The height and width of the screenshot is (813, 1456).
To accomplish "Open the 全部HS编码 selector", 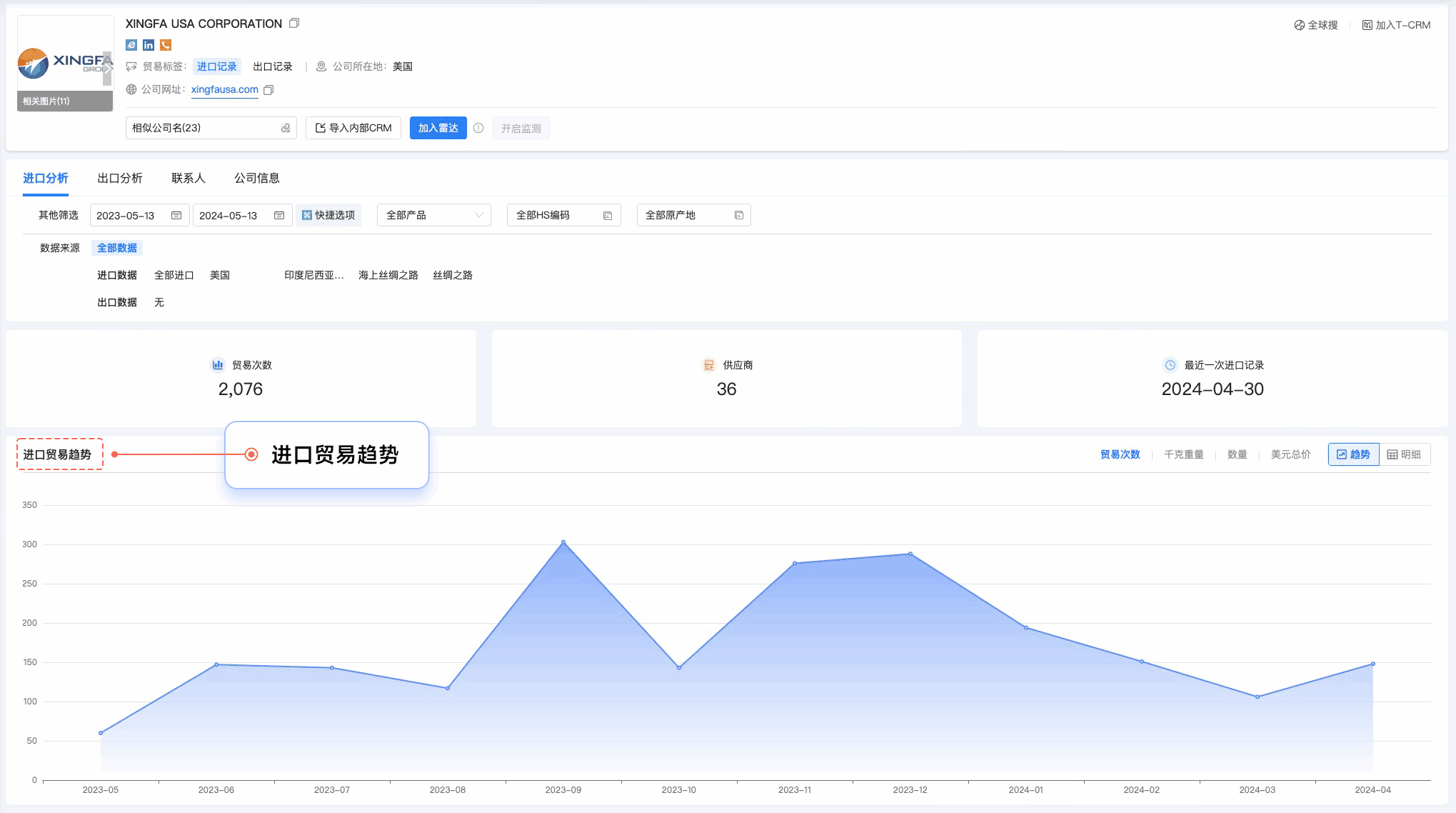I will pyautogui.click(x=563, y=214).
